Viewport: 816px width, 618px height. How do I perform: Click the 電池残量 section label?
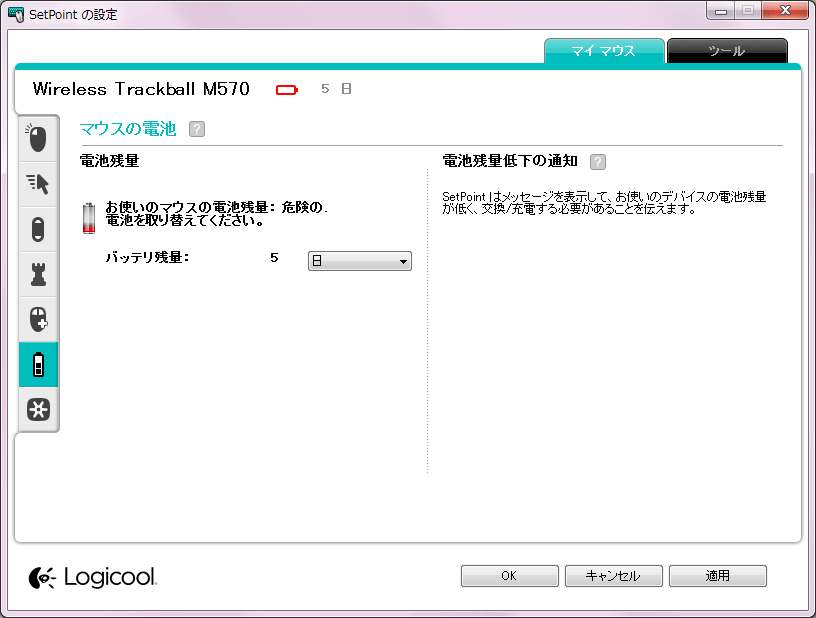(x=109, y=161)
